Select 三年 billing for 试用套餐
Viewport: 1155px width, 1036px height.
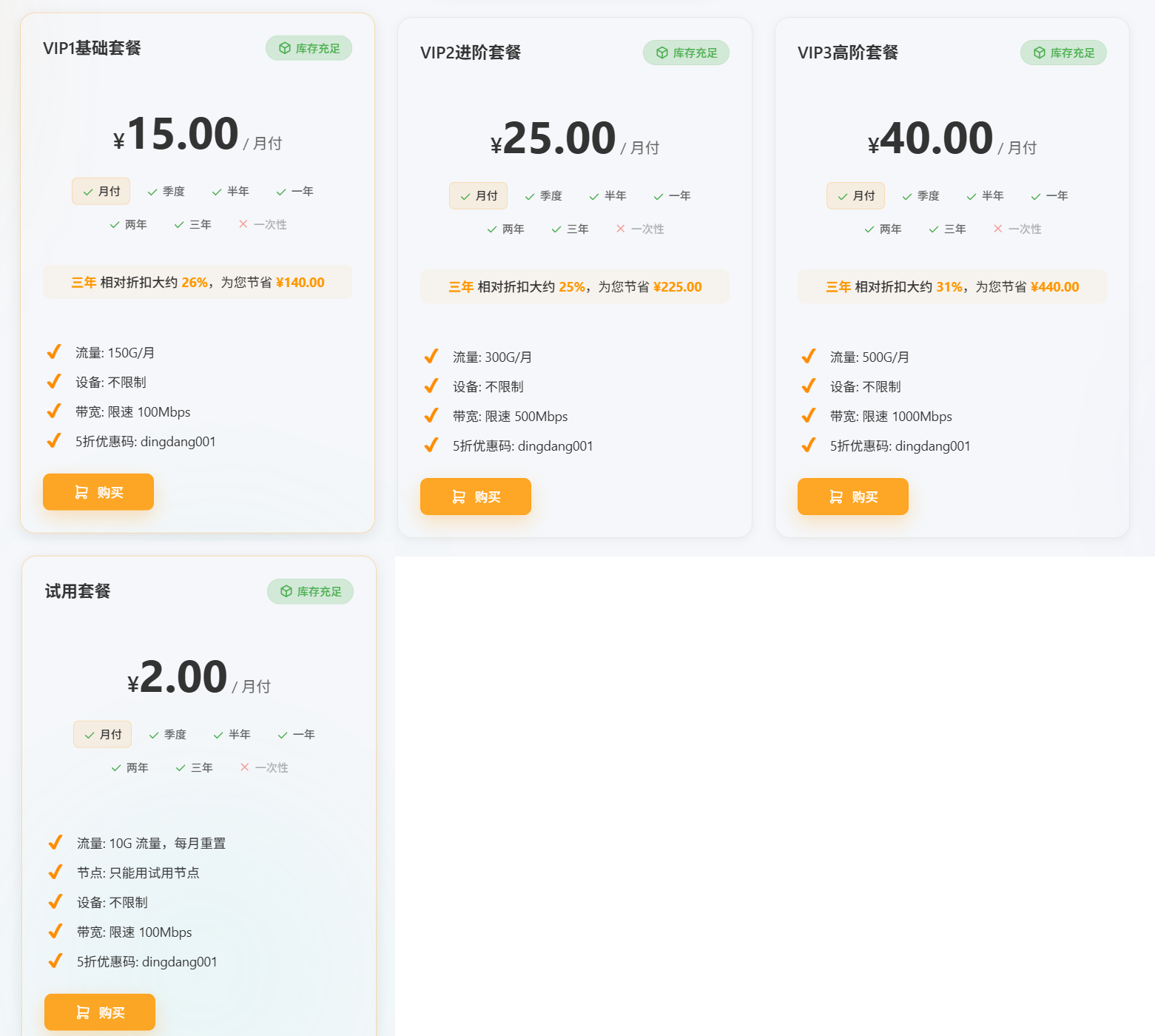click(195, 768)
